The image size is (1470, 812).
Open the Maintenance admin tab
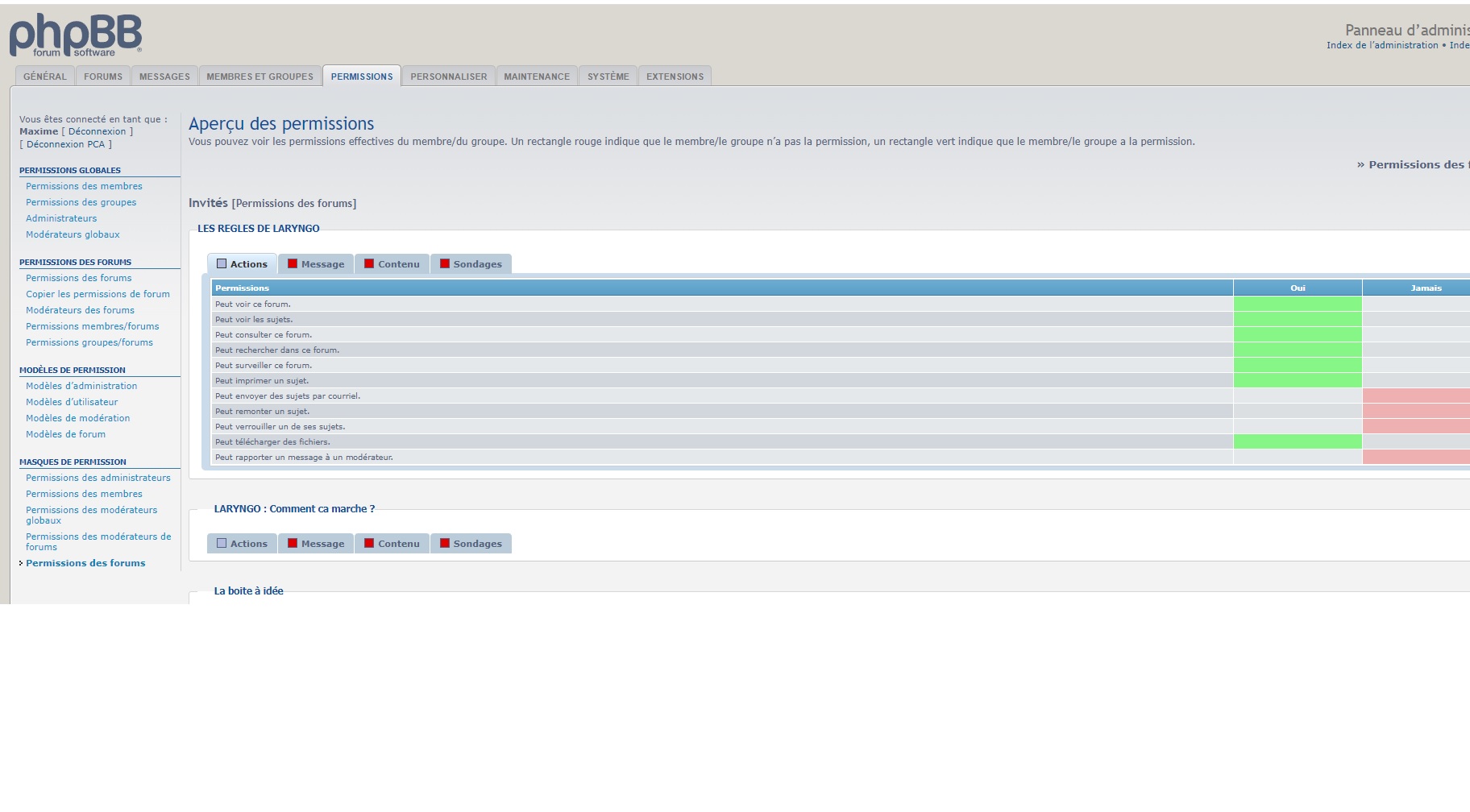click(x=537, y=77)
